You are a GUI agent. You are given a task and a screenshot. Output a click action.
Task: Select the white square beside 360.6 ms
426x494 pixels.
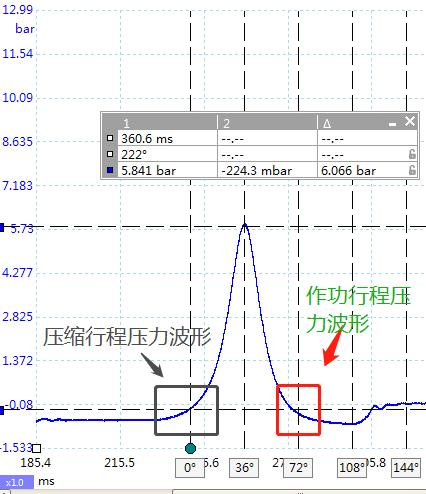tap(110, 138)
